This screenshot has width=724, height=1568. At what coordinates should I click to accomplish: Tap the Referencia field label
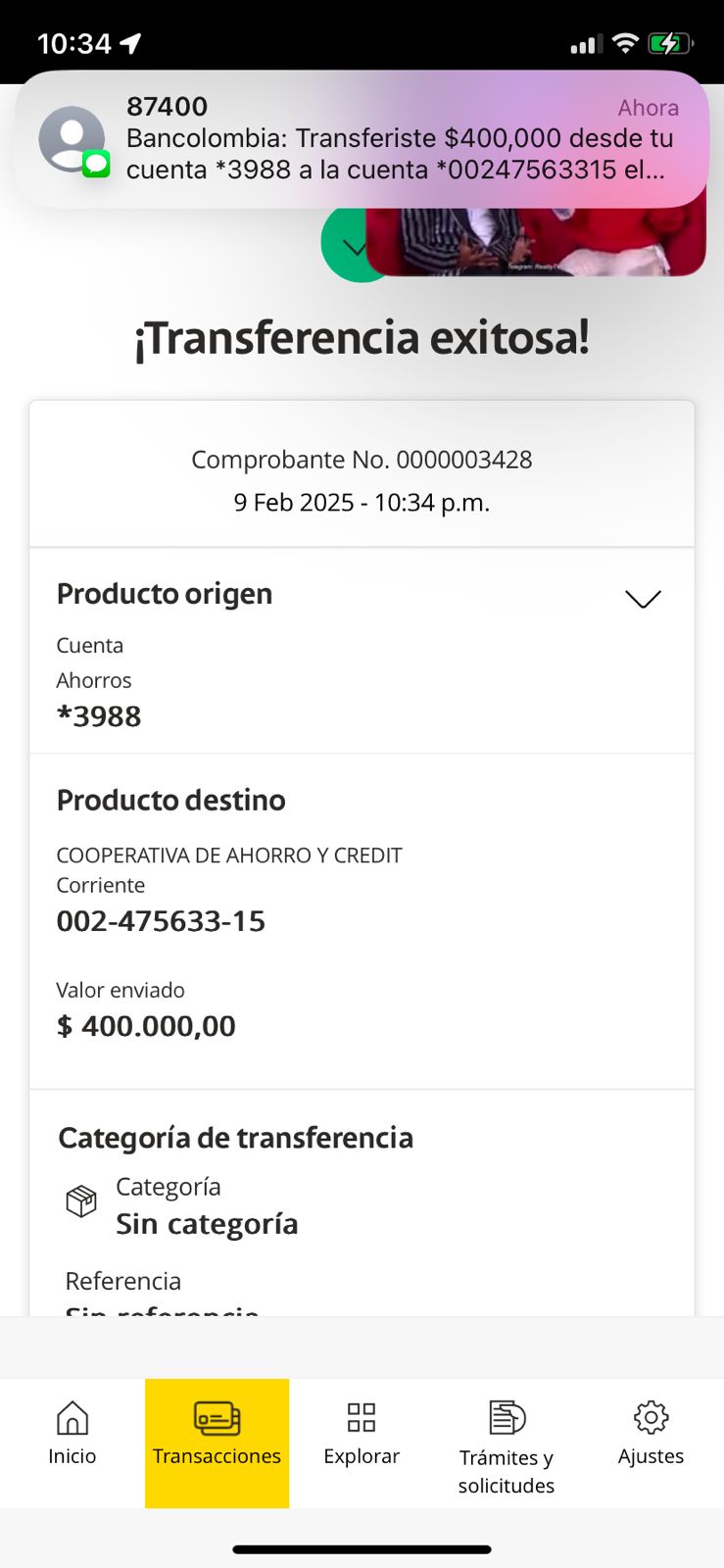[x=122, y=1281]
